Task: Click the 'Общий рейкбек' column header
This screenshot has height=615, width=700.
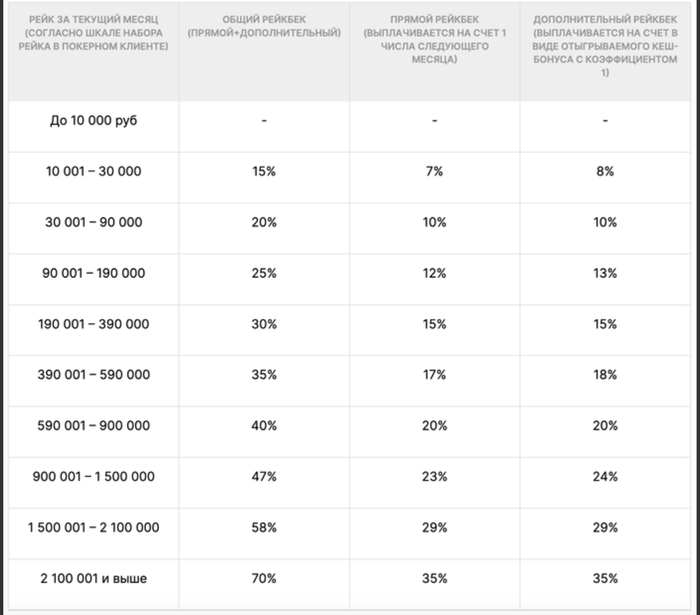Action: coord(264,26)
